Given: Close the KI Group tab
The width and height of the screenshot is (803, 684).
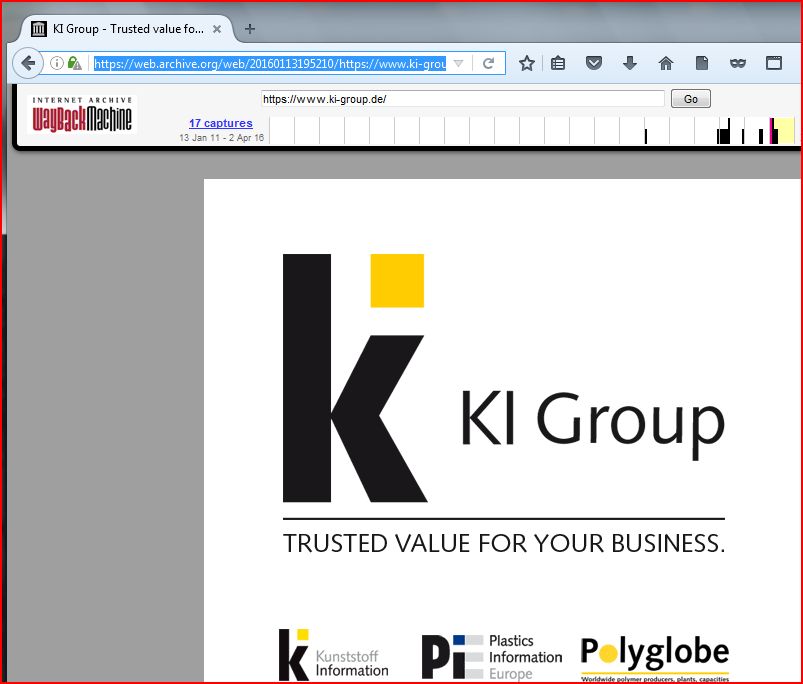Looking at the screenshot, I should 217,29.
